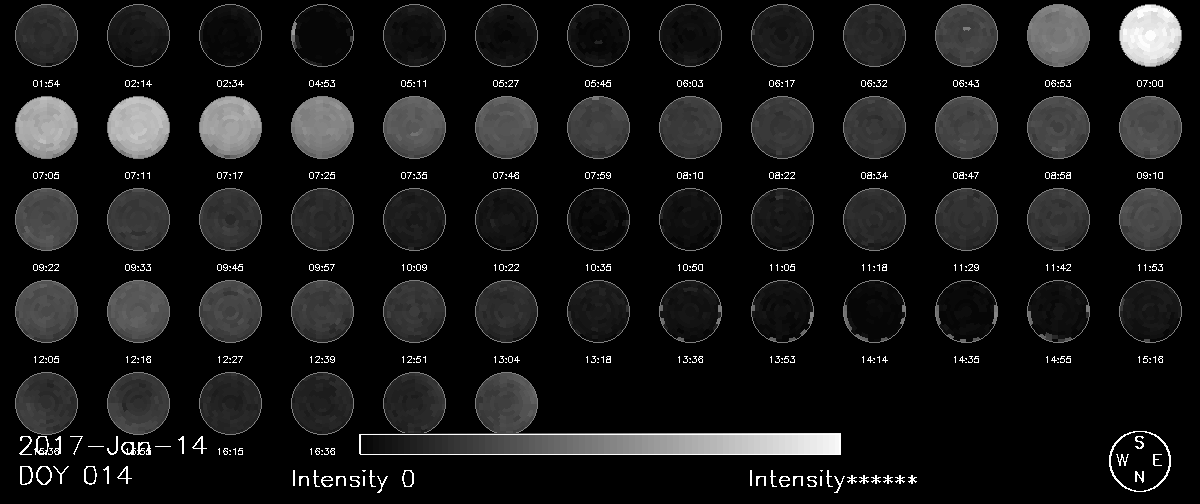
Task: Open the disk image timed 02:14
Action: (138, 35)
